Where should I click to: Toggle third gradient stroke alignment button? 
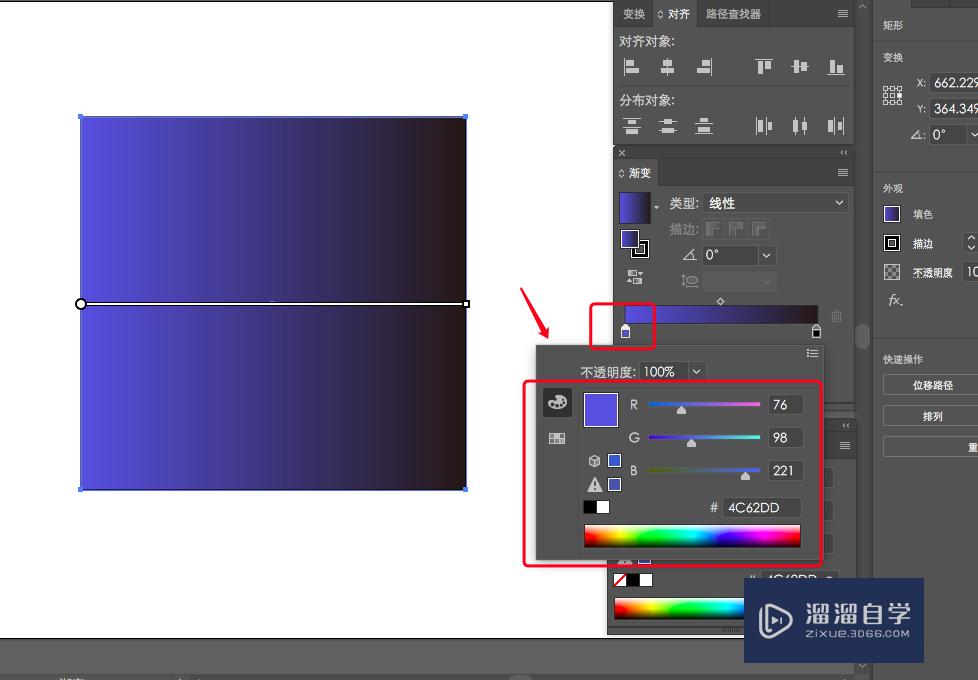tap(759, 229)
